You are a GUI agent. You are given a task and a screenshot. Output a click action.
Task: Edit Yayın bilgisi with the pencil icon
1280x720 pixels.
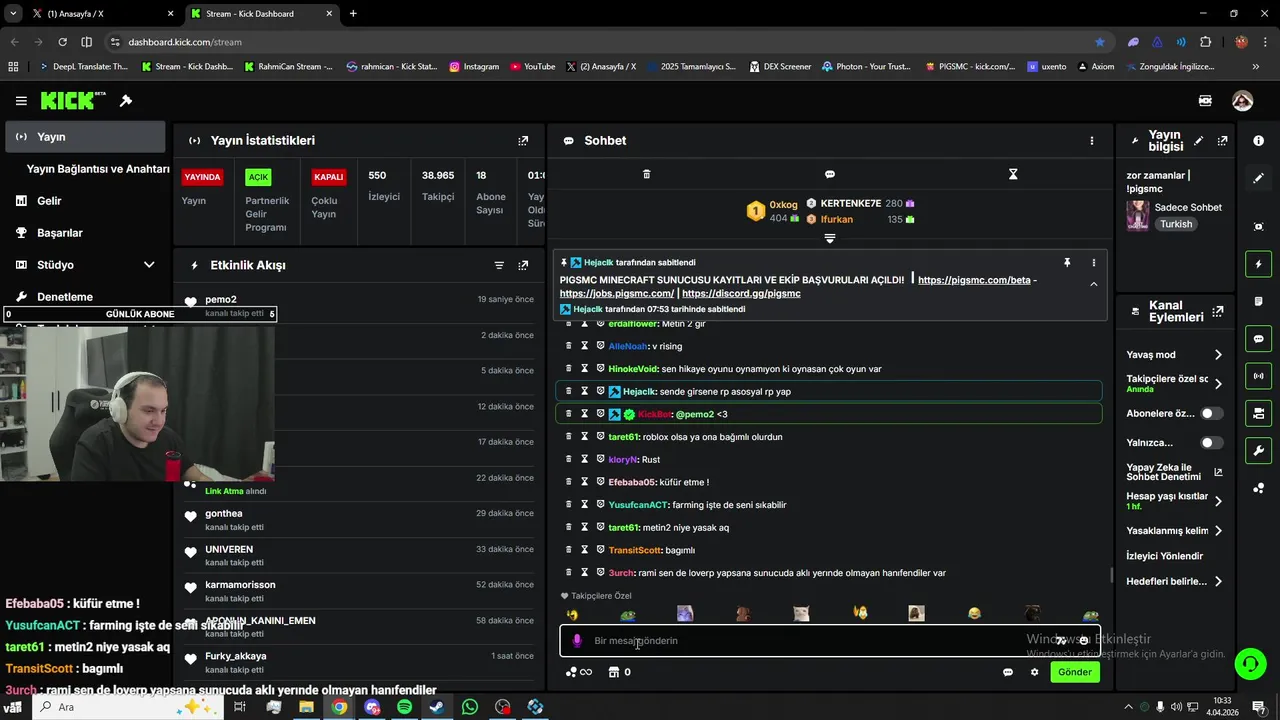coord(1198,141)
